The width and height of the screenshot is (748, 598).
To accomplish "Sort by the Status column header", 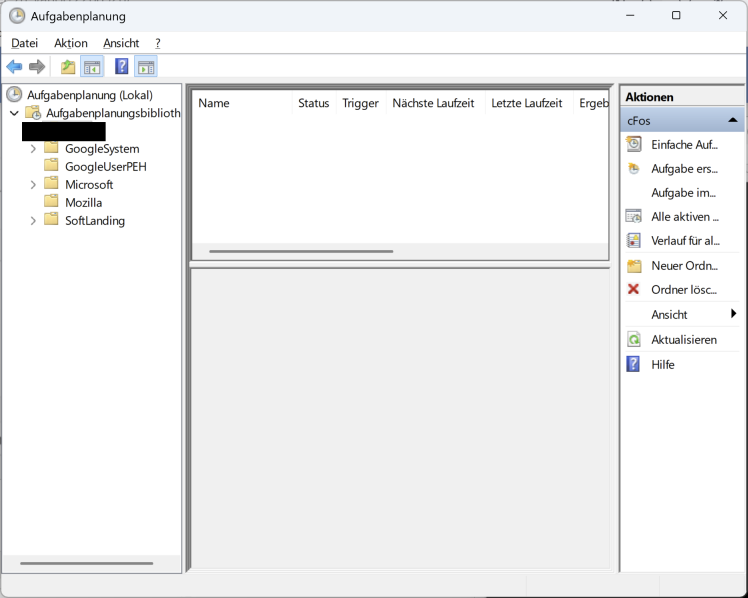I will [x=313, y=103].
